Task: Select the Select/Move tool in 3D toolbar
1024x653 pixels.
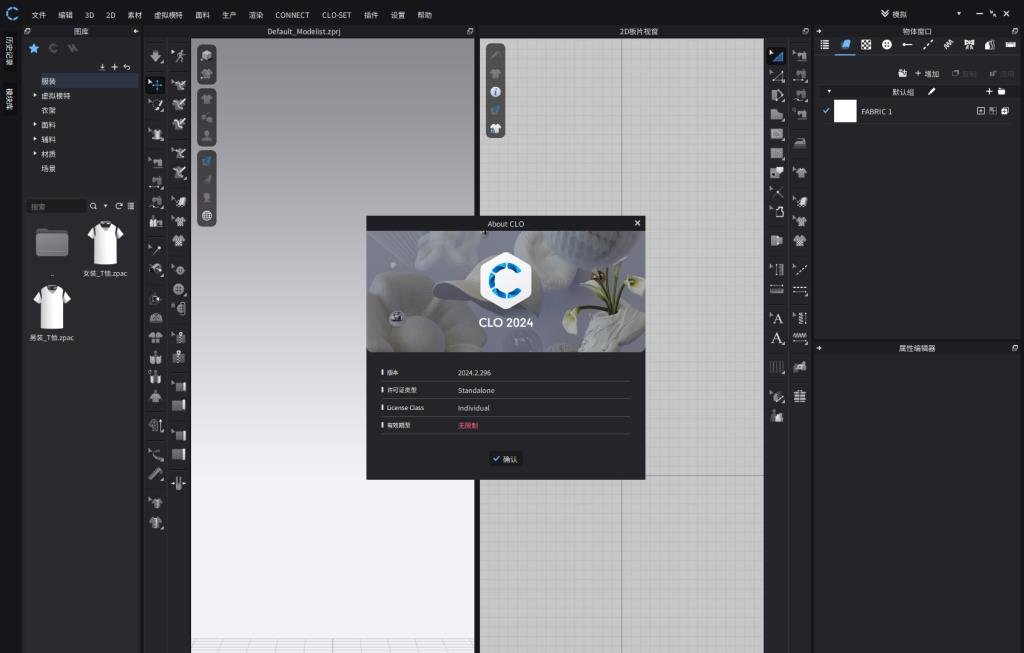Action: 155,84
